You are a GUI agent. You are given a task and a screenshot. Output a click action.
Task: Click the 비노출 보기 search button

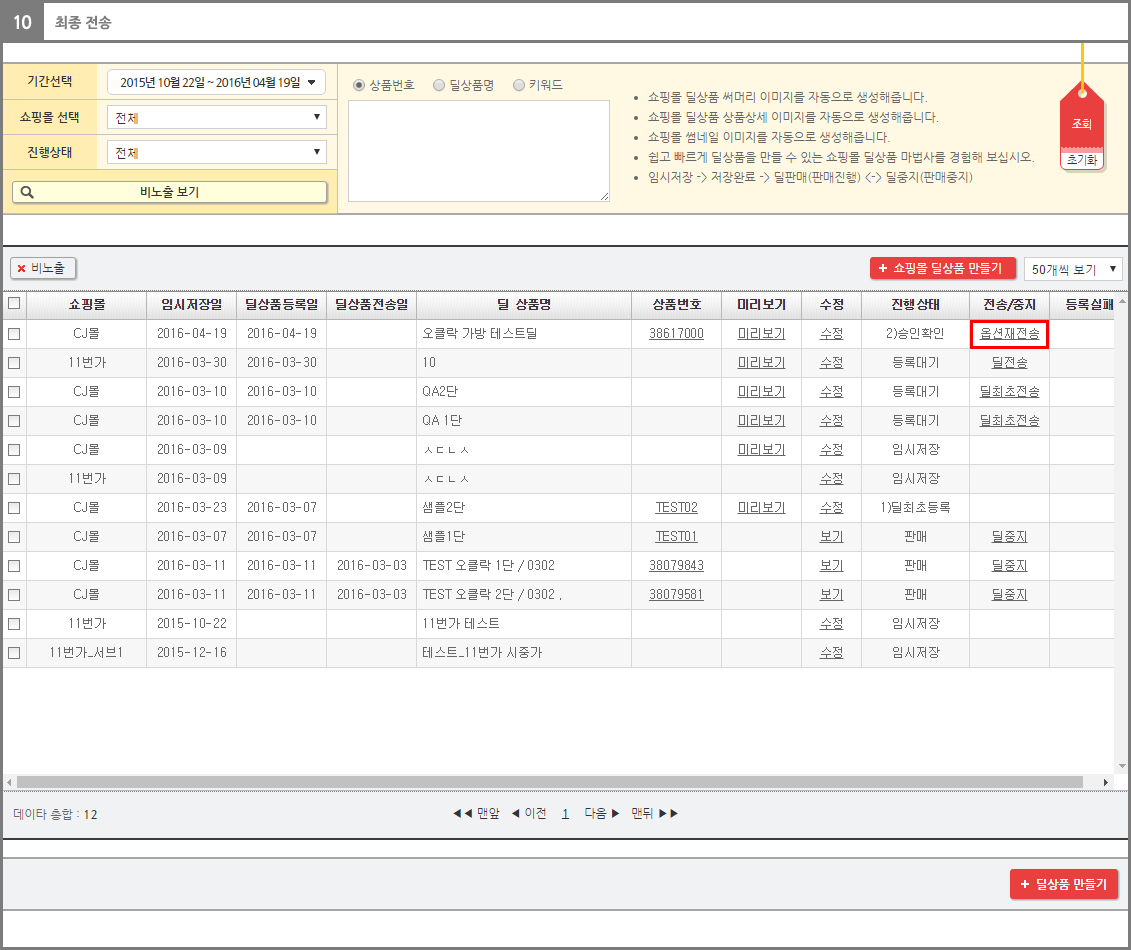(x=169, y=192)
